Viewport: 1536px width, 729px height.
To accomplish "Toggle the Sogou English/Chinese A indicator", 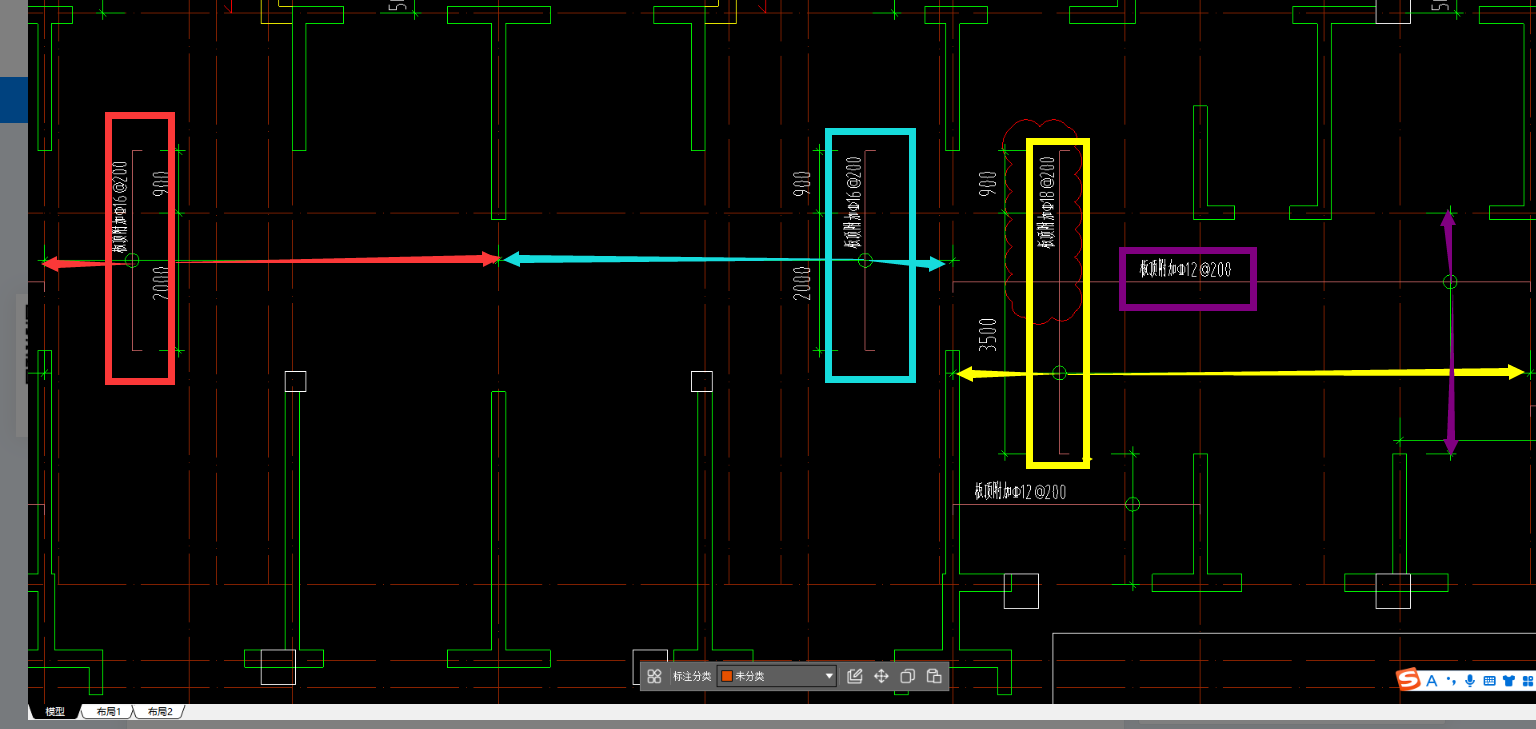I will tap(1431, 680).
